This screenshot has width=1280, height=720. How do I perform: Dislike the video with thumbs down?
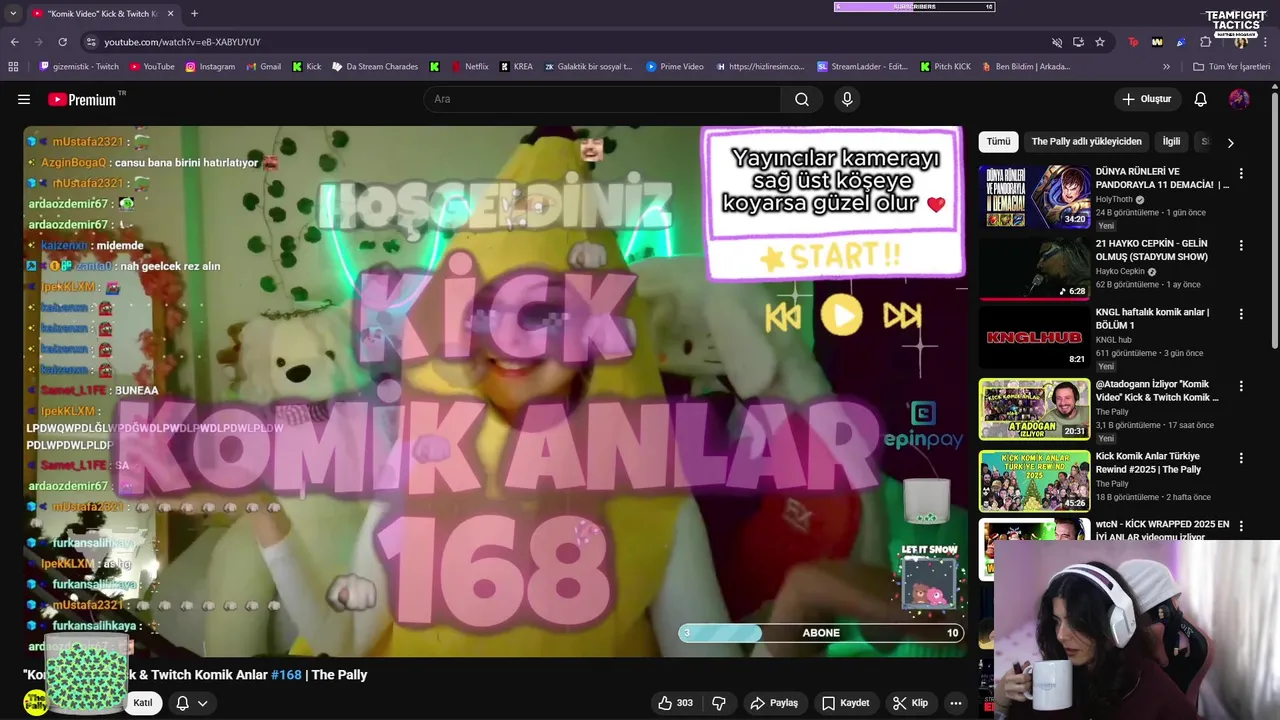pos(719,703)
